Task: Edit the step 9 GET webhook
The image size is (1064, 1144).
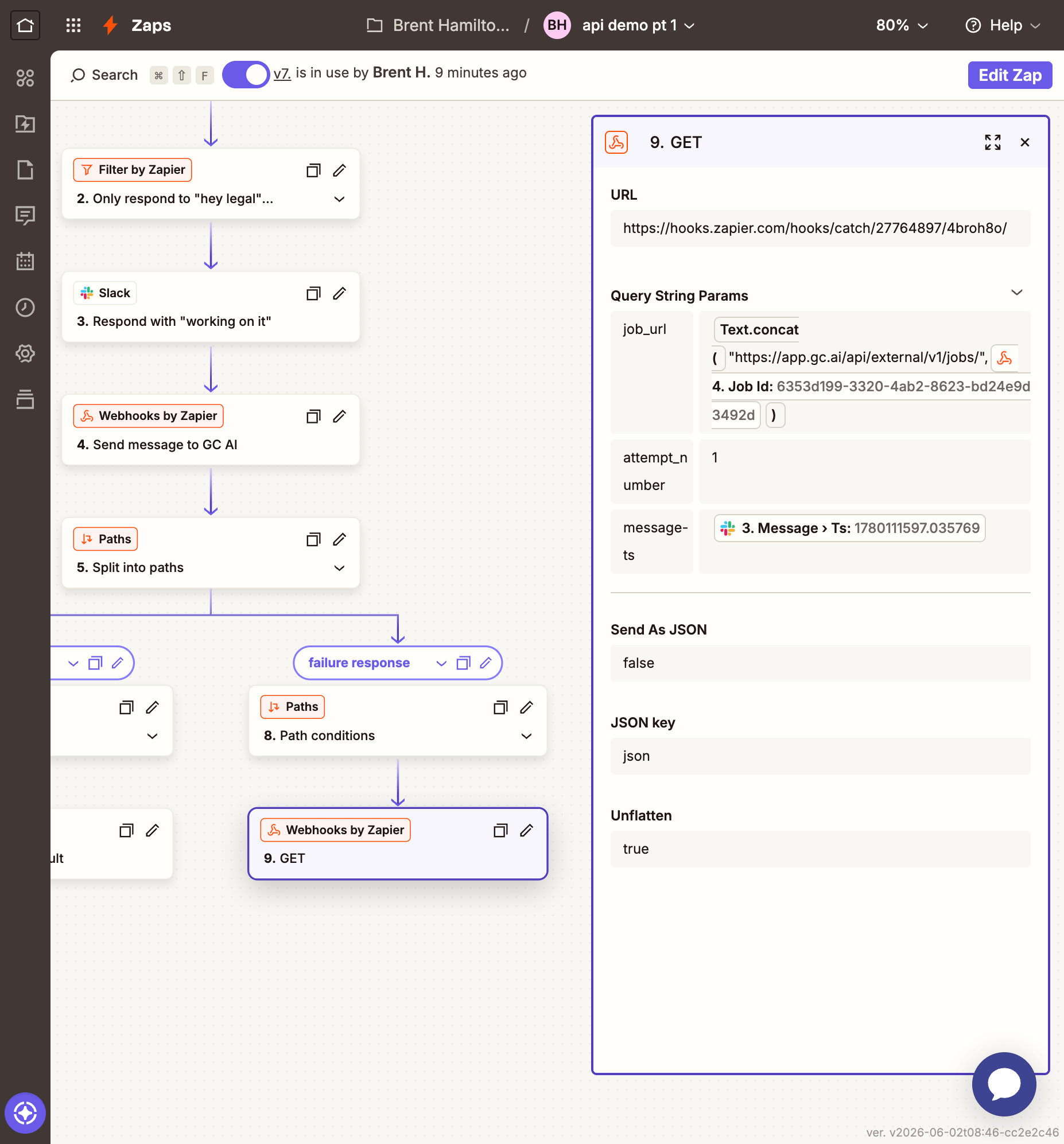Action: [527, 830]
